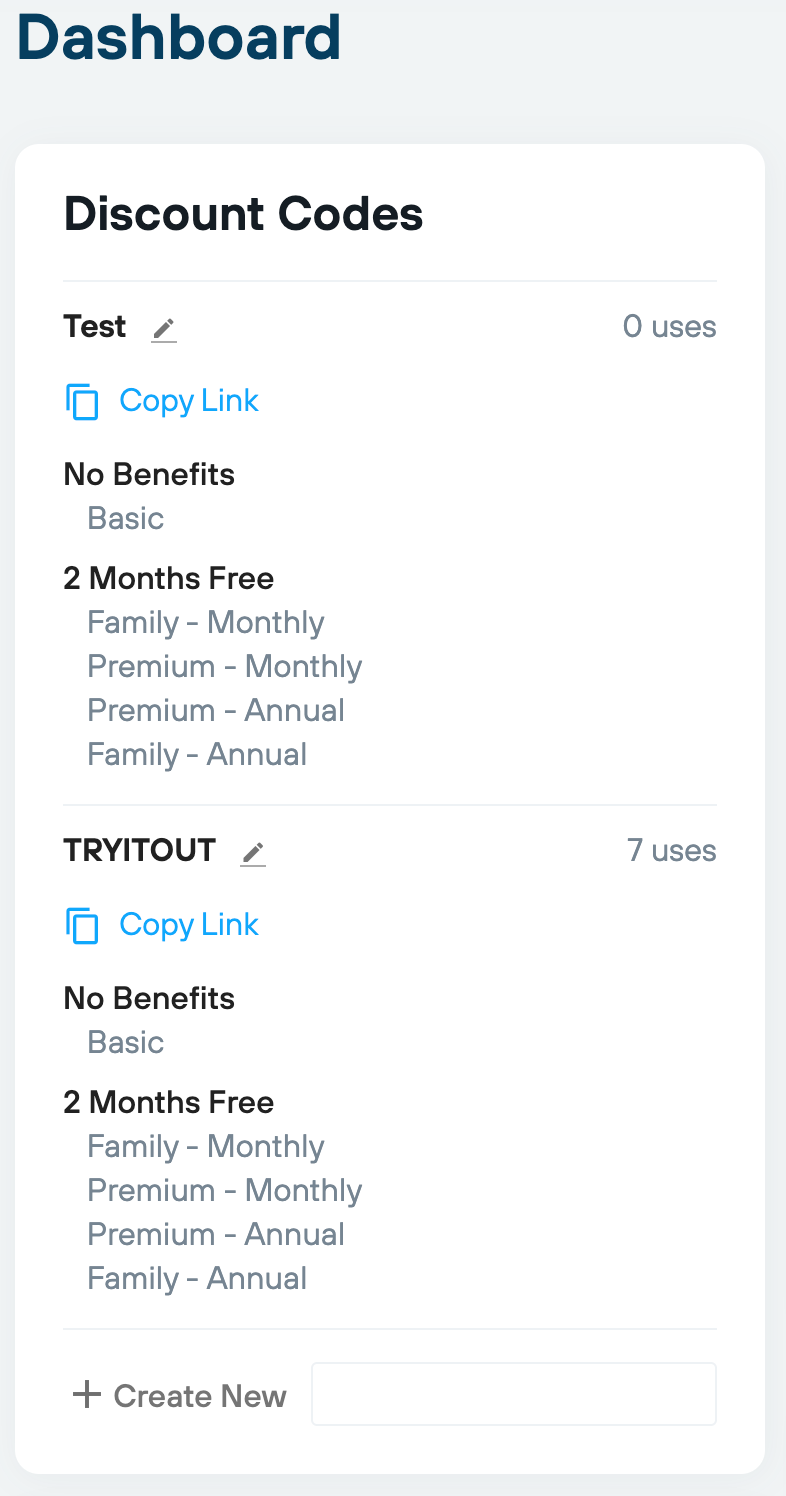Select the Test discount code name
The height and width of the screenshot is (1496, 786).
click(x=95, y=327)
